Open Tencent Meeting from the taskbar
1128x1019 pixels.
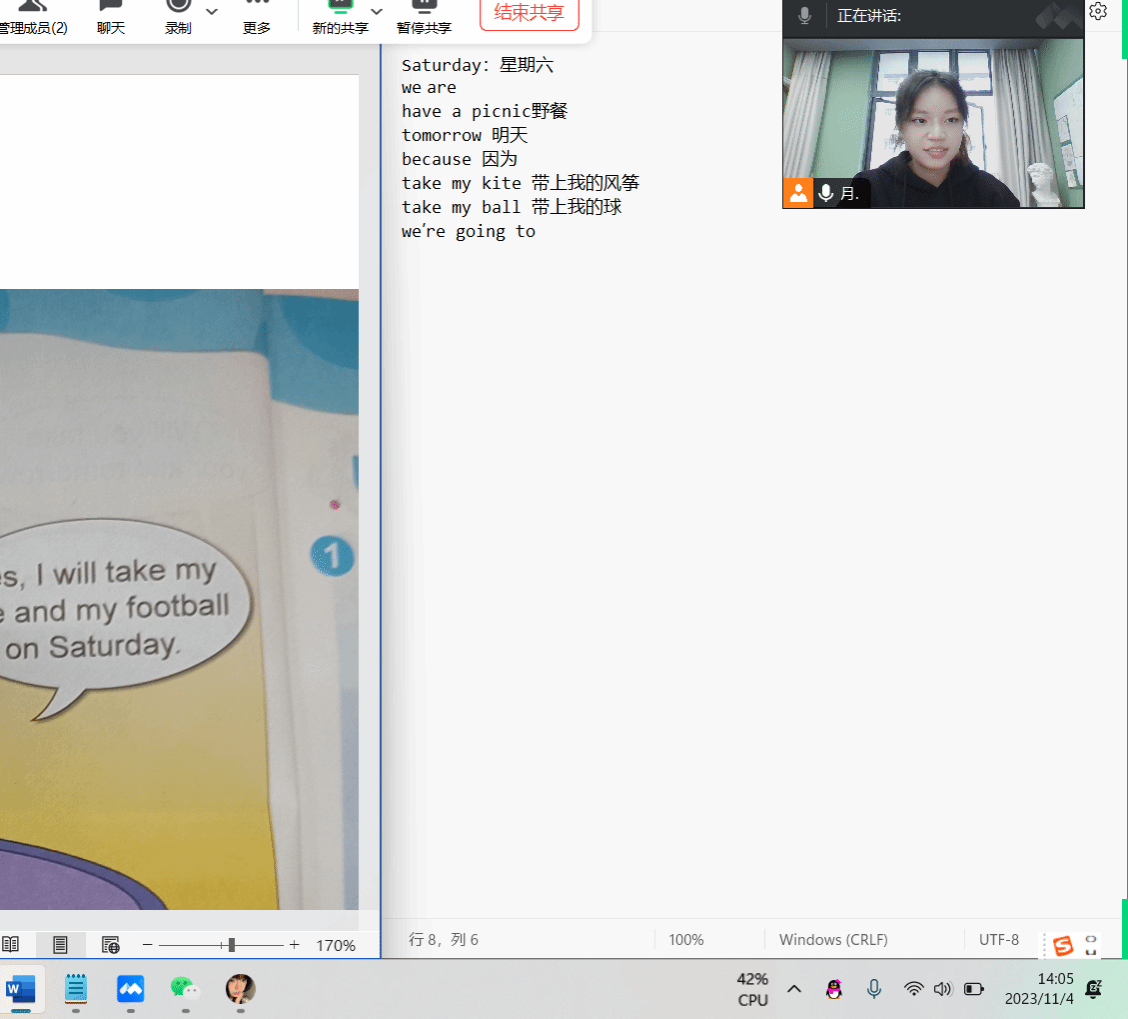pyautogui.click(x=131, y=989)
